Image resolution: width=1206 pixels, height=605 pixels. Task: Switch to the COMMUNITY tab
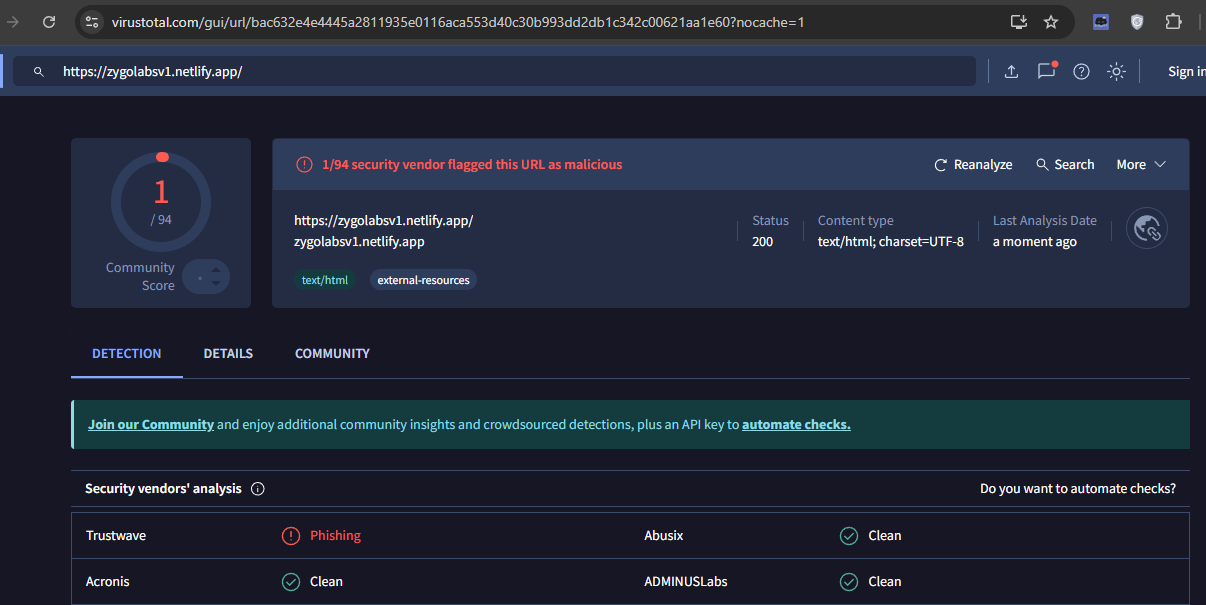pos(332,354)
